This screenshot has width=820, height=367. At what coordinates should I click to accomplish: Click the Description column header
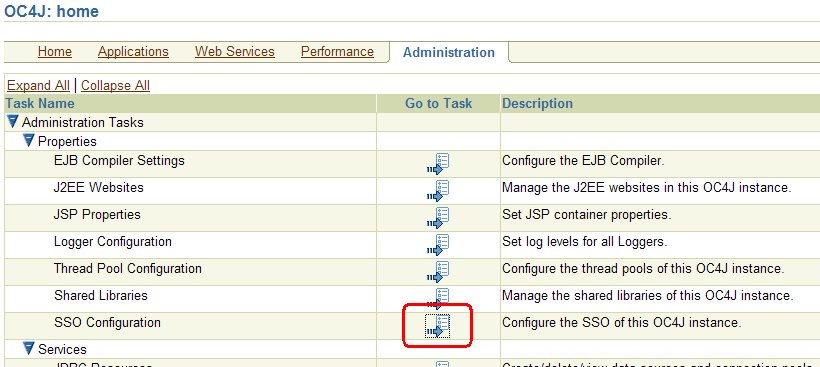point(538,104)
